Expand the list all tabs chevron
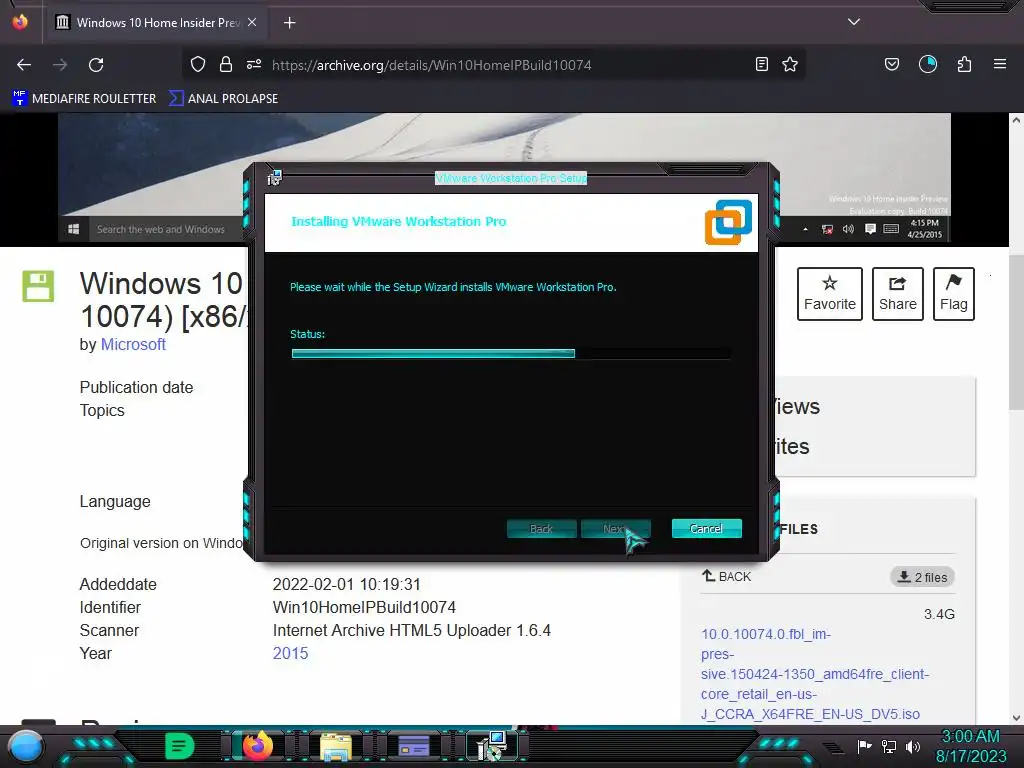Screen dimensions: 1024x768 tap(854, 22)
